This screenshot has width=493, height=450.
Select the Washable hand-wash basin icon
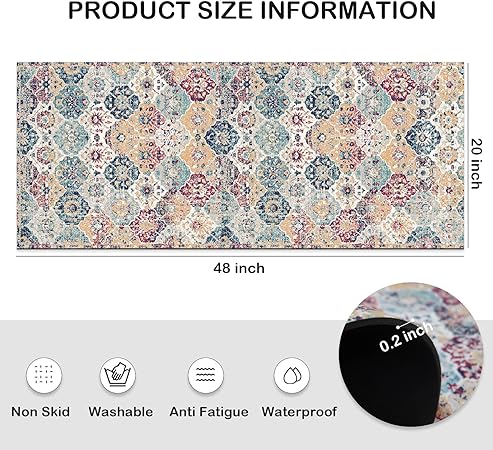(x=117, y=375)
